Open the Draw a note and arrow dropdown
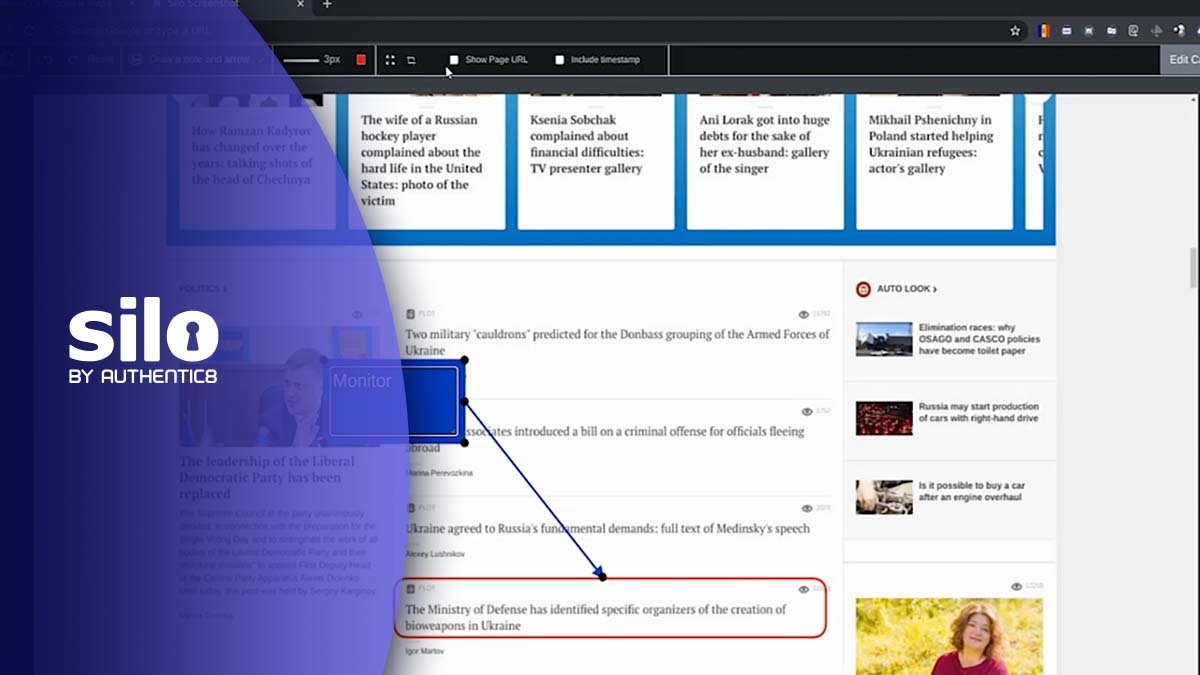 tap(198, 60)
